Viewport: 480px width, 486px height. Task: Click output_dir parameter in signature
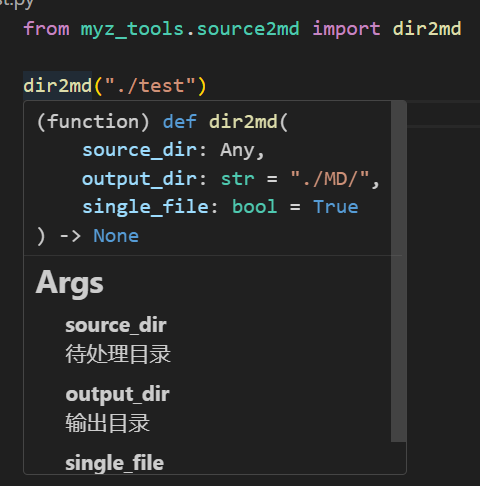[140, 179]
